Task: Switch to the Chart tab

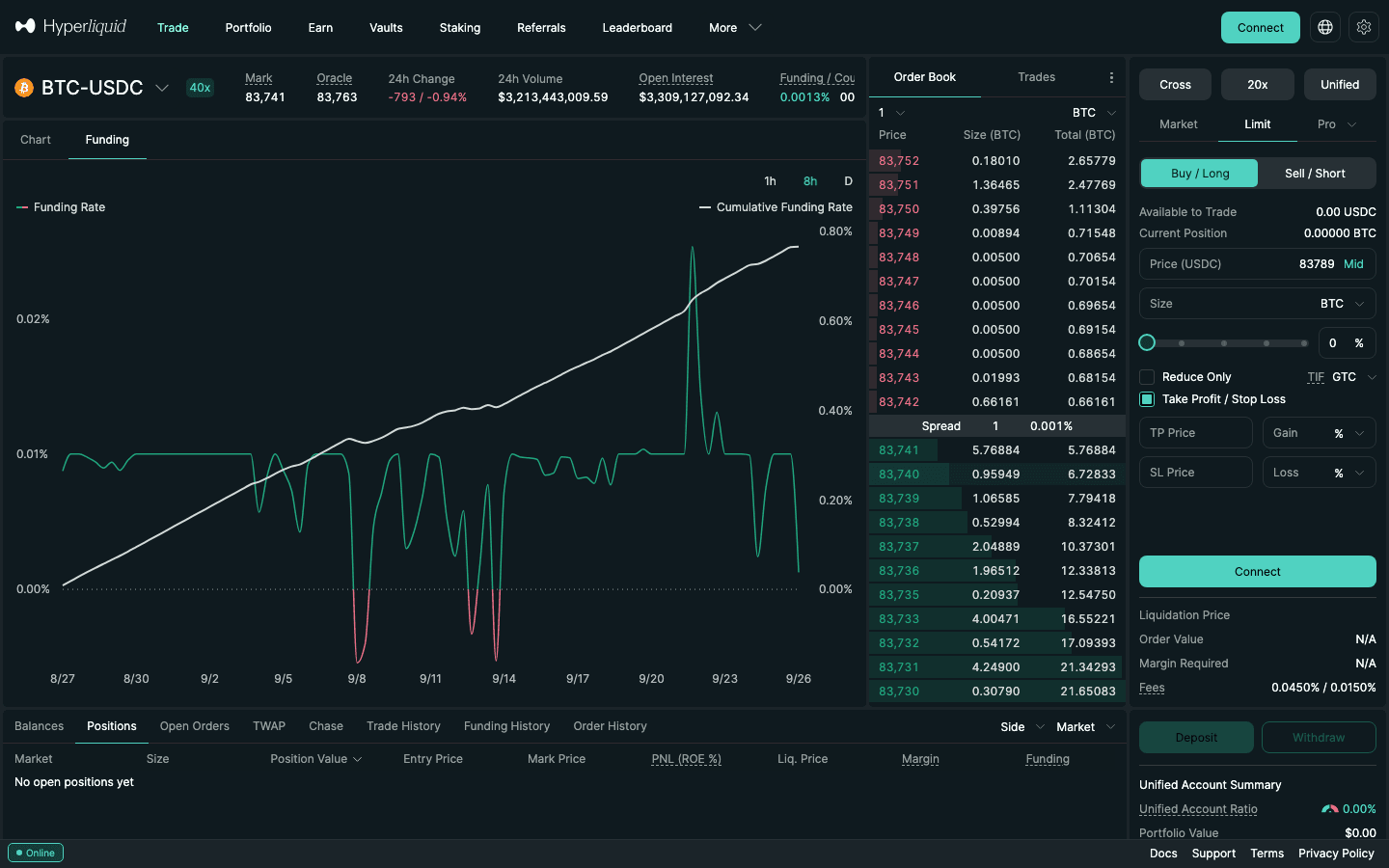Action: (x=36, y=140)
